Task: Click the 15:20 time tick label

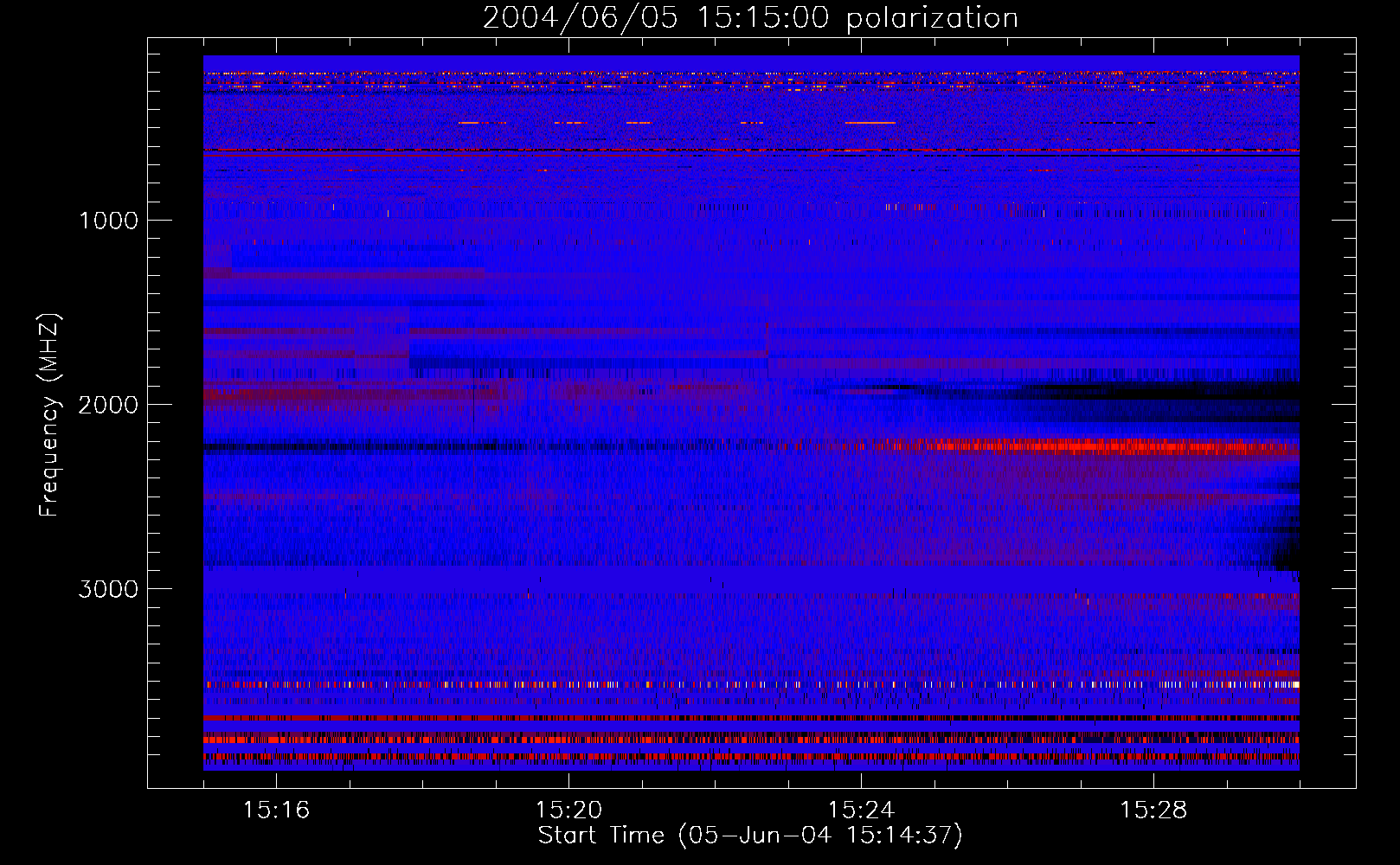Action: (568, 811)
